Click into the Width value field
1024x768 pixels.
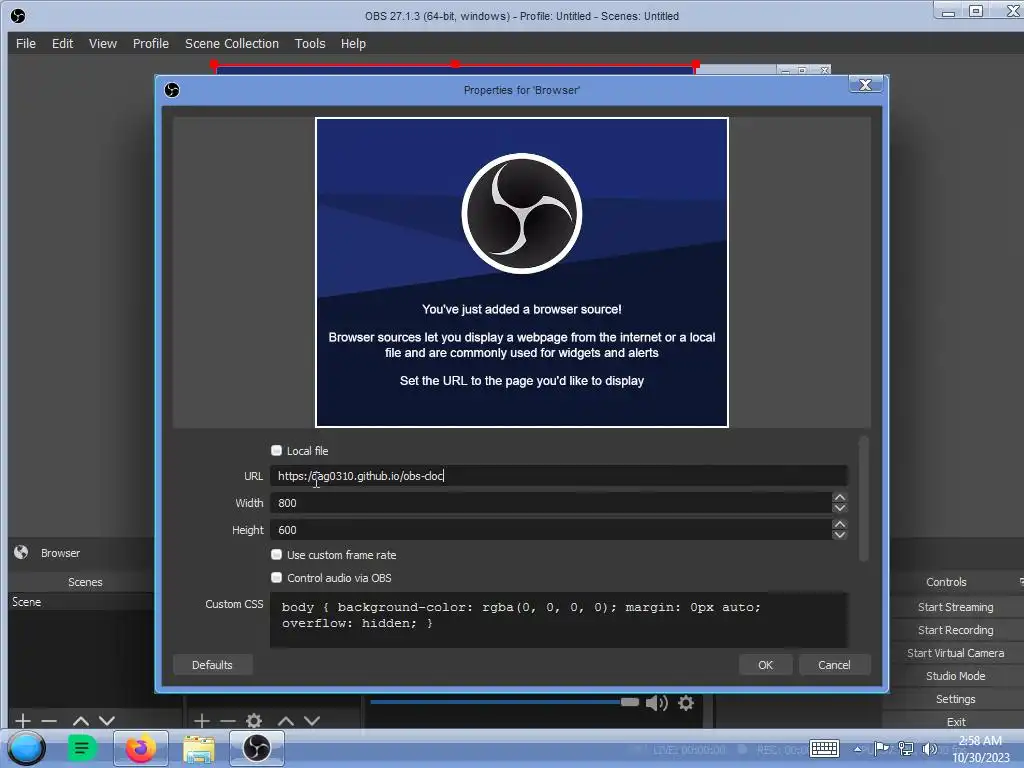tap(551, 503)
